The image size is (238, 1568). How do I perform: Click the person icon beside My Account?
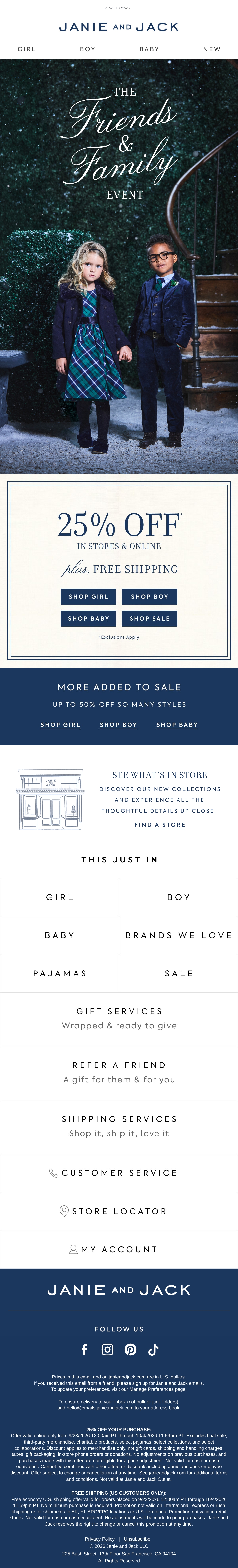74,1249
